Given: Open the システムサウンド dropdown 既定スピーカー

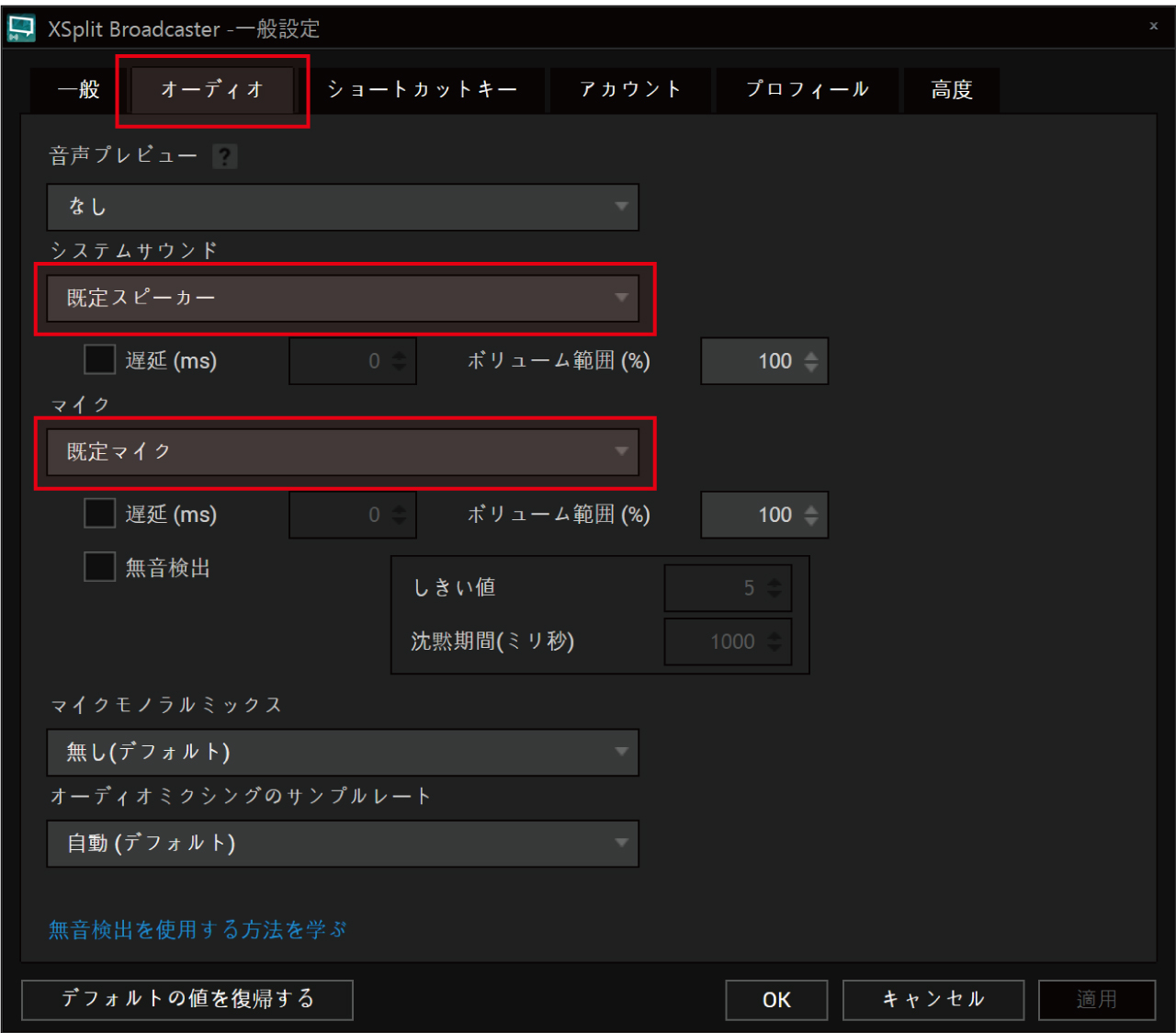Looking at the screenshot, I should [343, 298].
